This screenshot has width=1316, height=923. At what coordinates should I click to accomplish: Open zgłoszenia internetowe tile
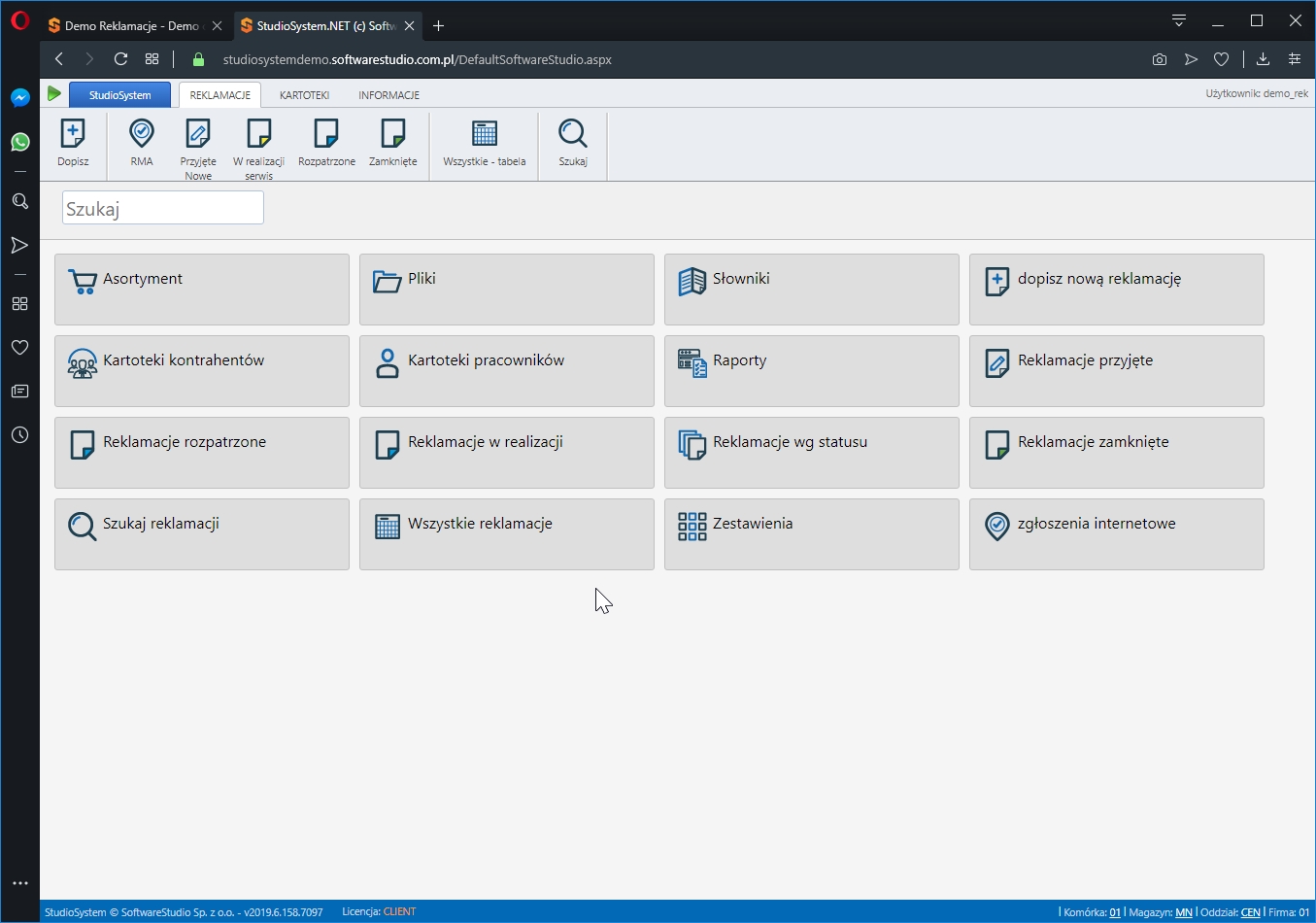[x=1116, y=534]
